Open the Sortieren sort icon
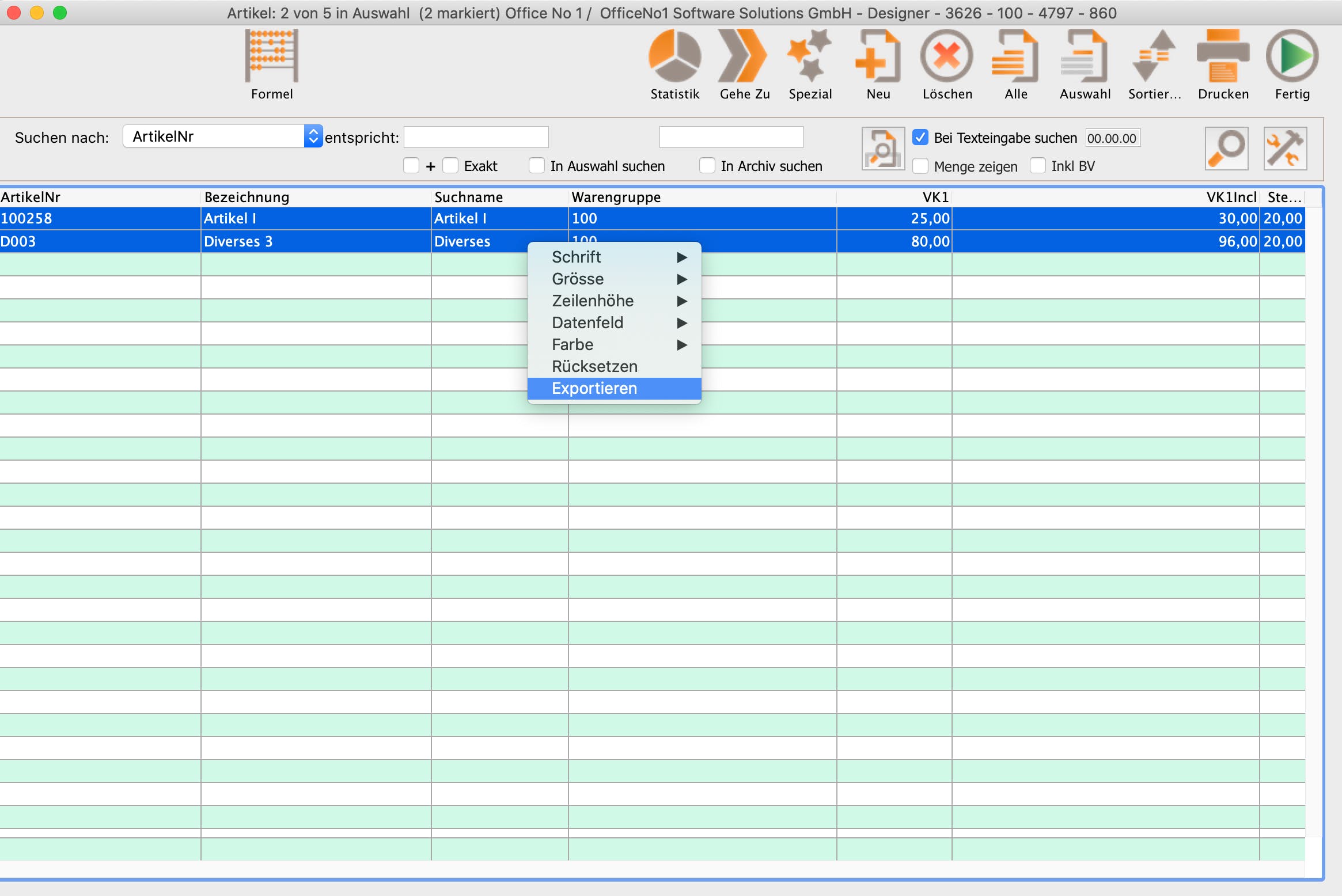Screen dimensions: 1342x896 tap(1154, 56)
